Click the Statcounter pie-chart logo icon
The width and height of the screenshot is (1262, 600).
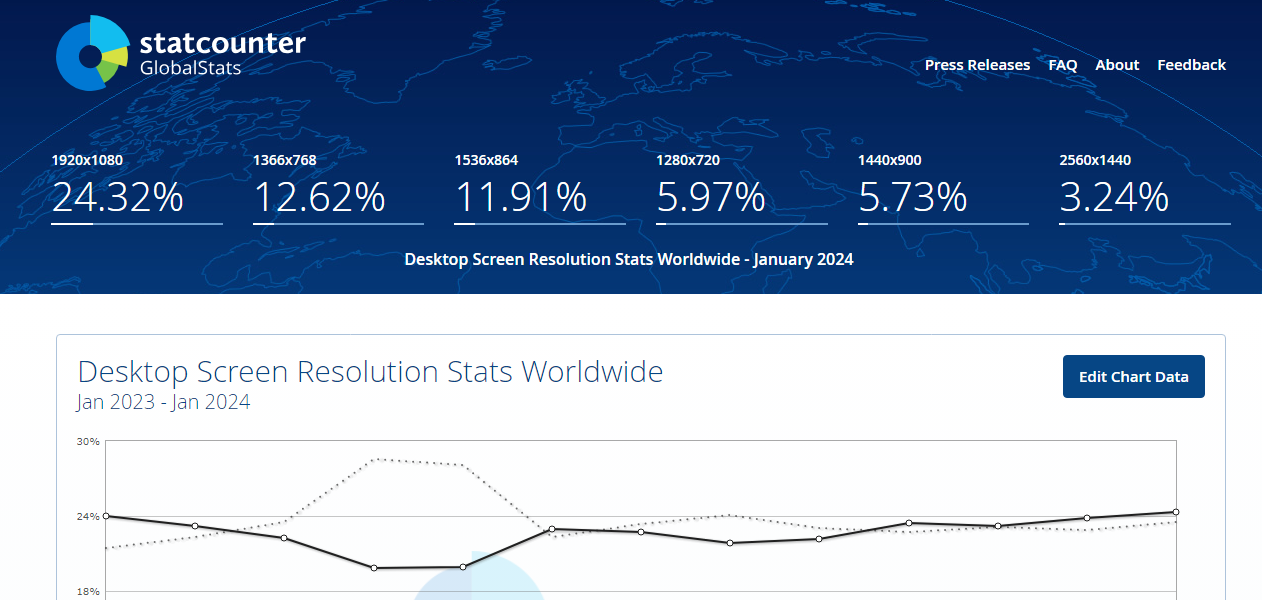(92, 53)
